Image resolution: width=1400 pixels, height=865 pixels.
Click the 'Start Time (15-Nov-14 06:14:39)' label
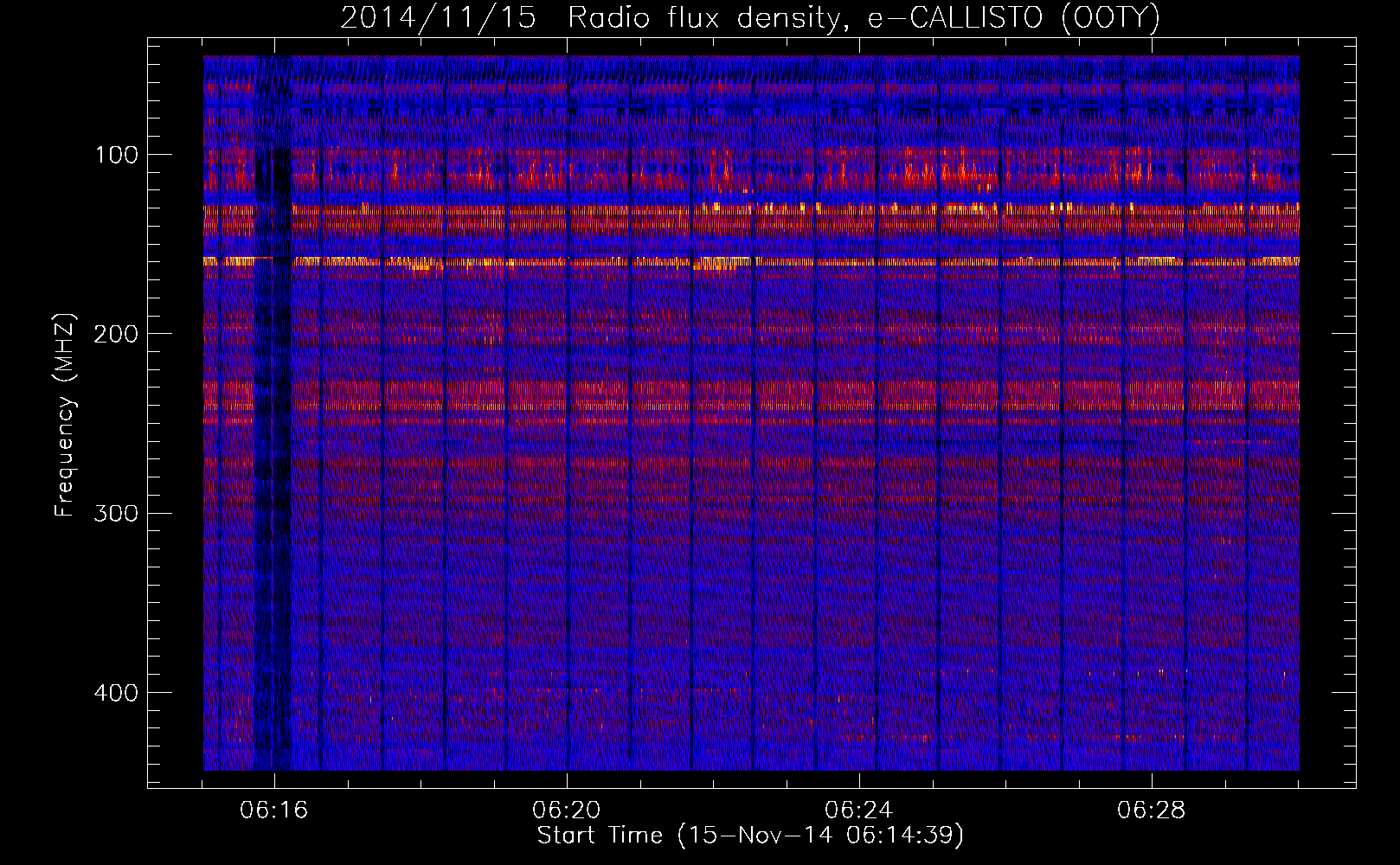coord(750,836)
